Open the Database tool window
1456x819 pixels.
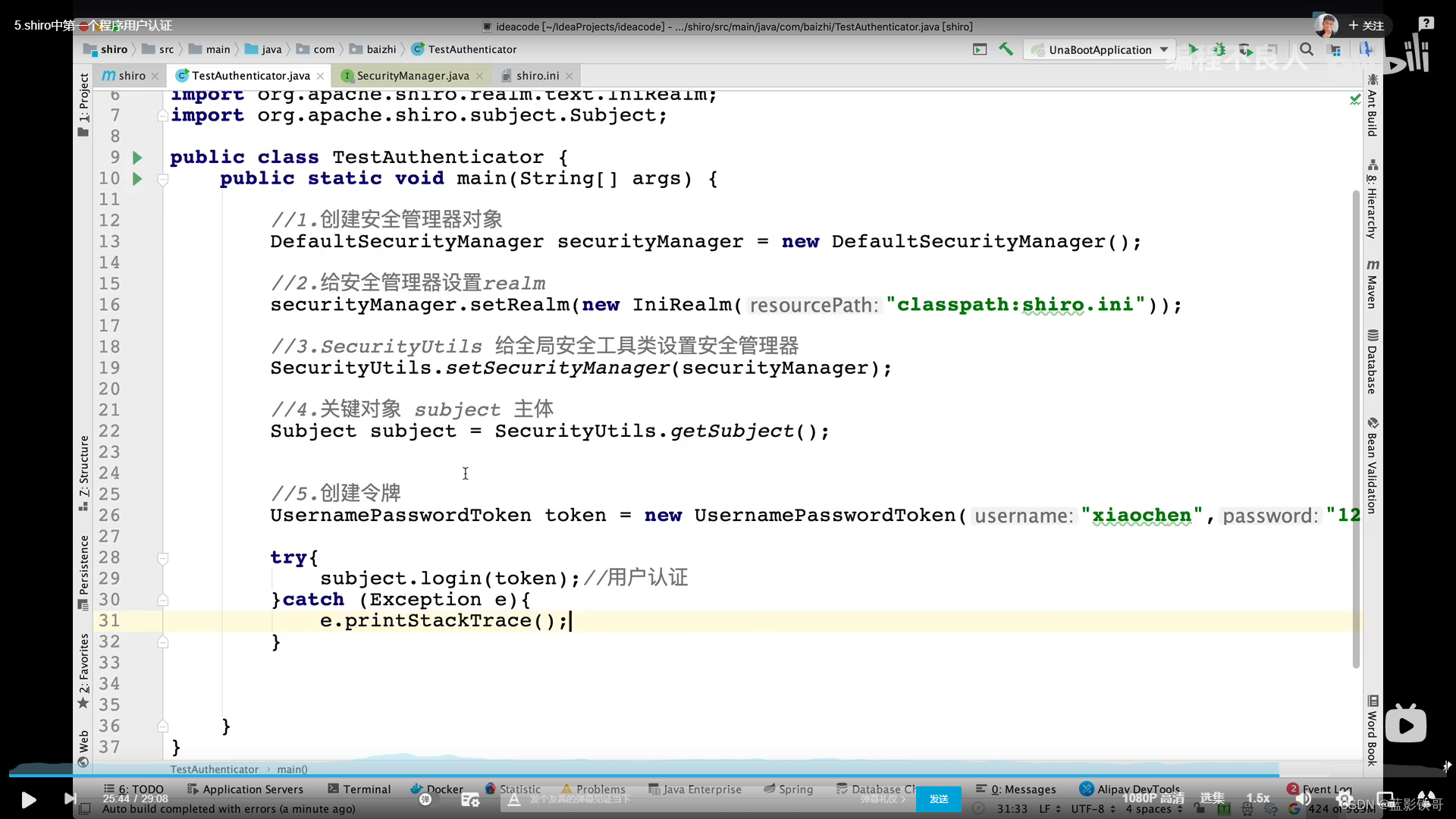click(1373, 362)
